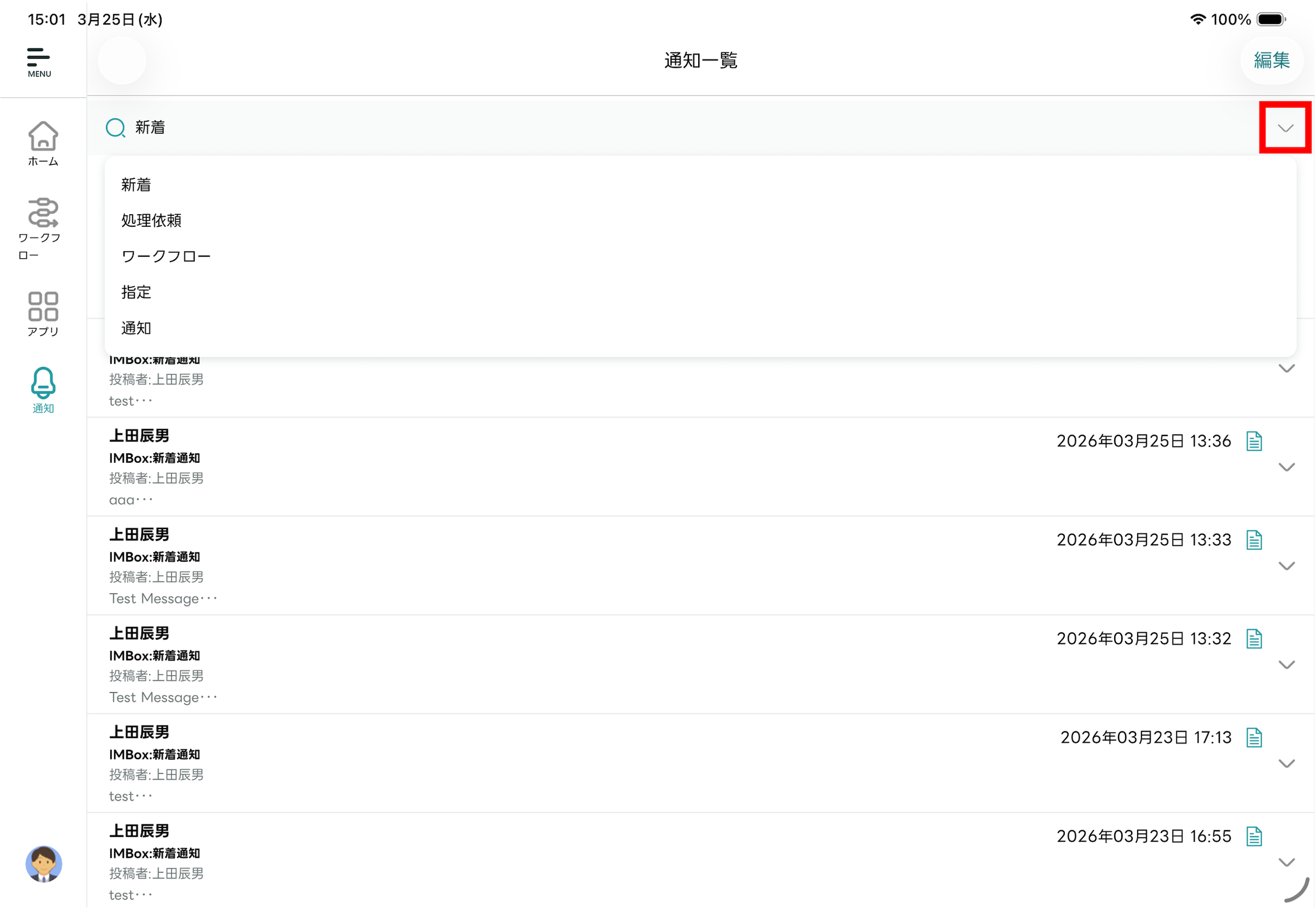Open the document icon for the 17:13 notification
The image size is (1316, 908).
point(1254,738)
